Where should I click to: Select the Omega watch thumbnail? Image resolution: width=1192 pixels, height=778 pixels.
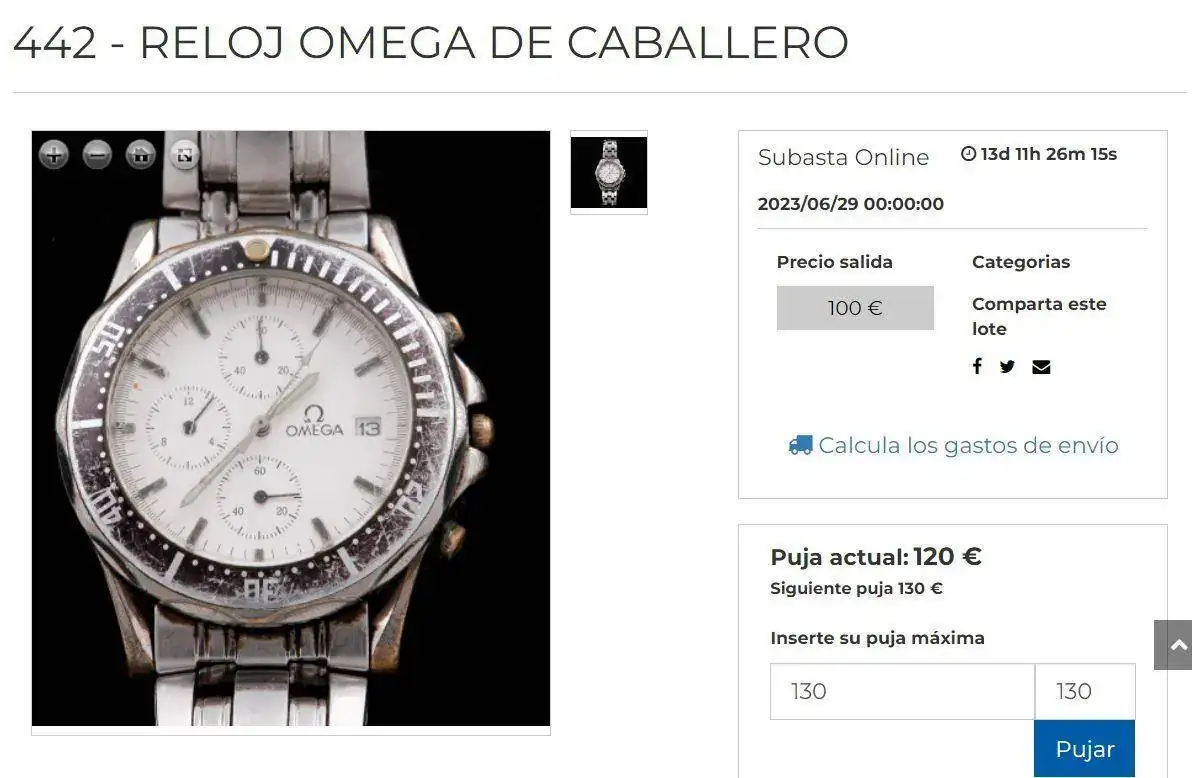(x=609, y=173)
